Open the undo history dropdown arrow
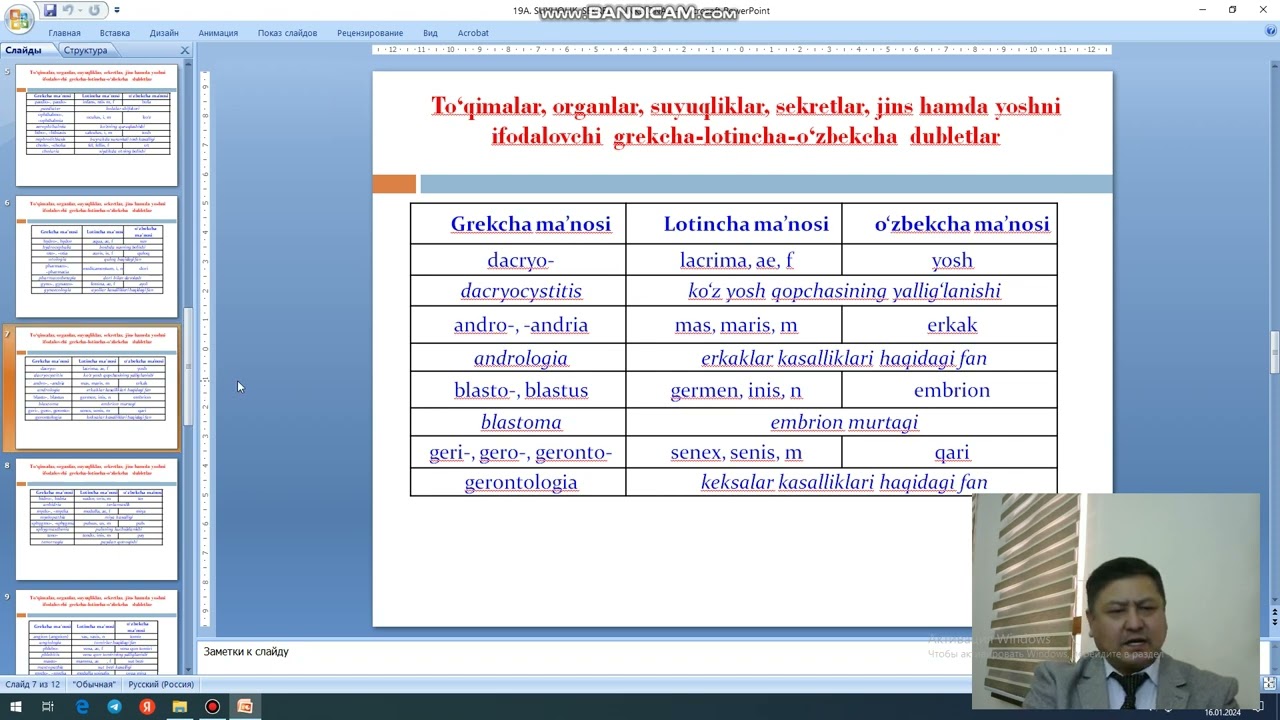This screenshot has height=720, width=1280. point(81,10)
